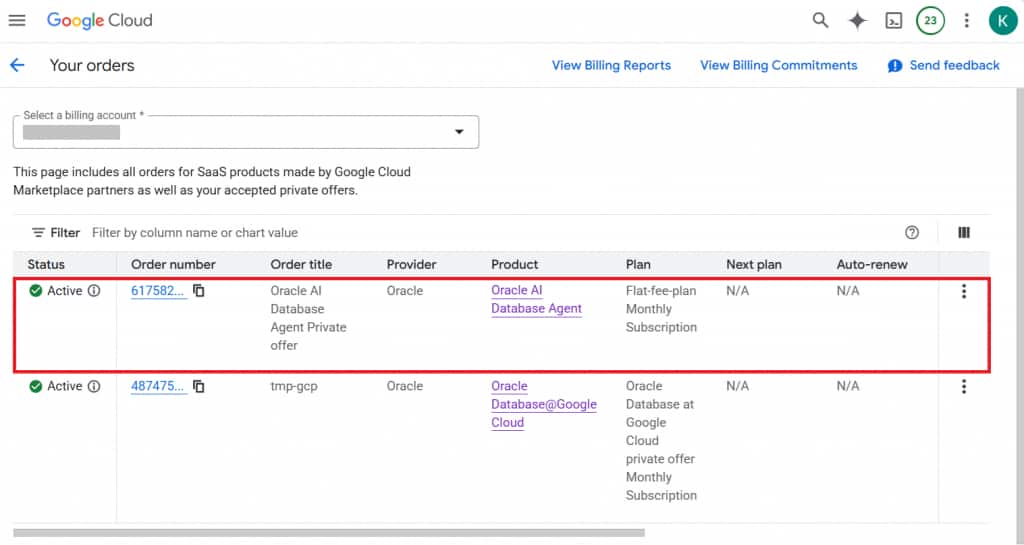Click the Next plan column header
The image size is (1024, 545).
pos(754,264)
